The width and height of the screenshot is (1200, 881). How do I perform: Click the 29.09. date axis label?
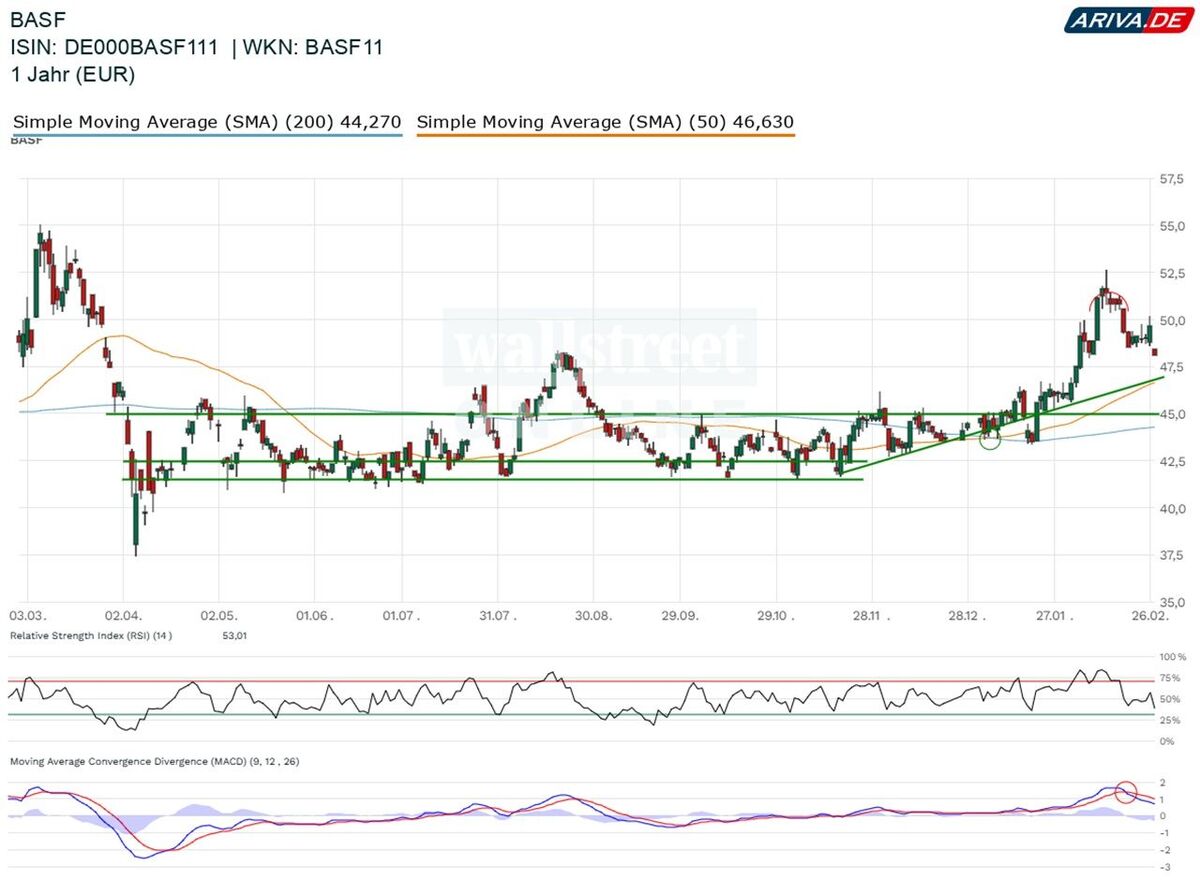tap(679, 617)
